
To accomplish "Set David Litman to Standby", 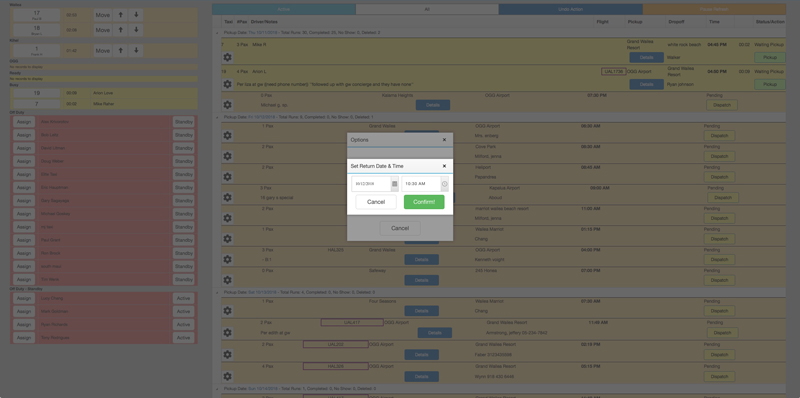I will tap(183, 148).
